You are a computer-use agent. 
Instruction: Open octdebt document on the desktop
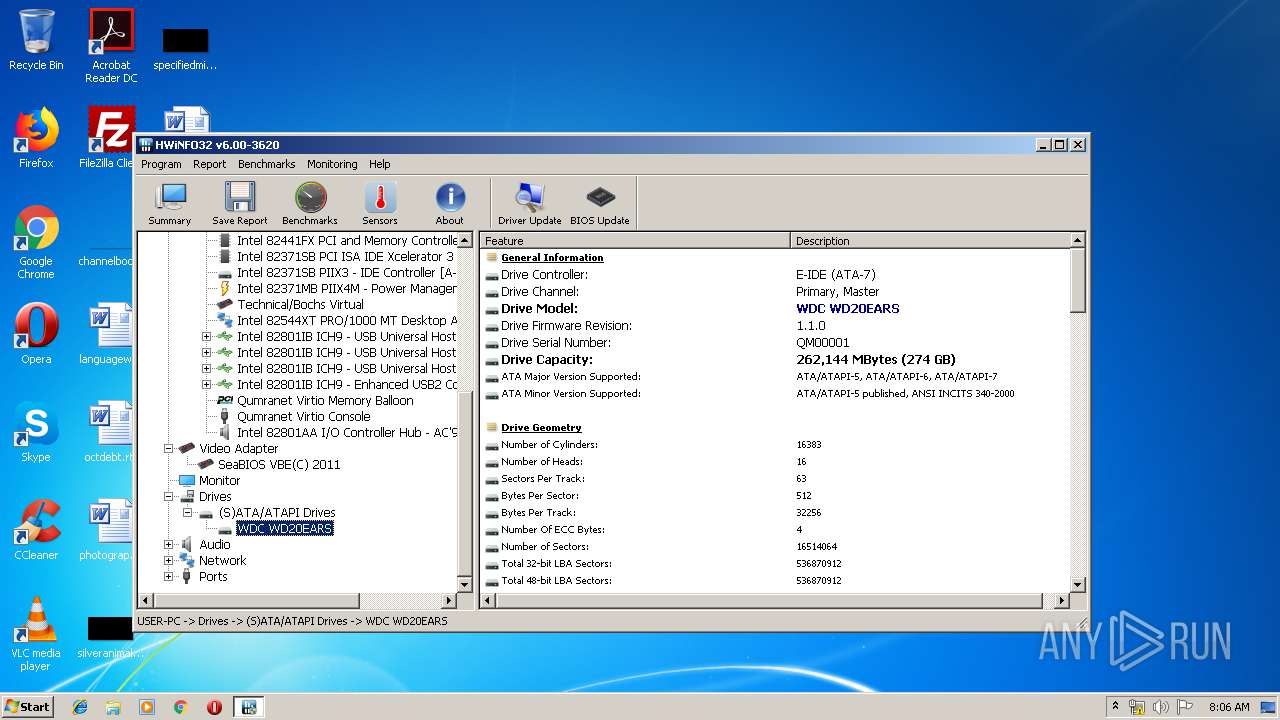[111, 433]
